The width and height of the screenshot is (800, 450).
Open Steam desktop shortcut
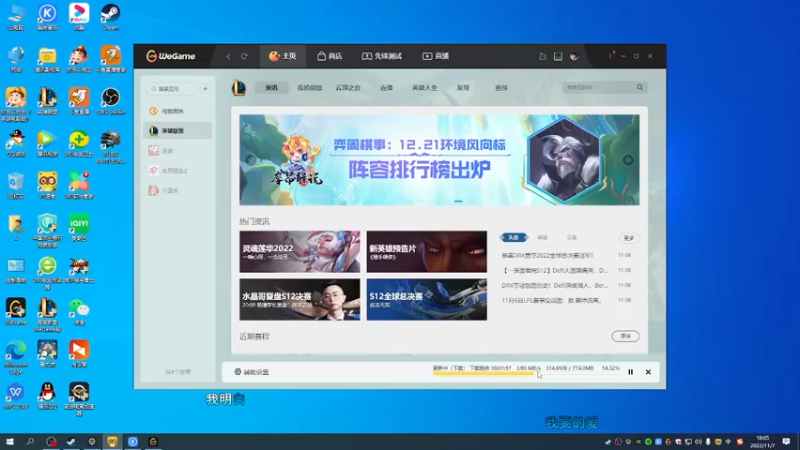[x=111, y=16]
